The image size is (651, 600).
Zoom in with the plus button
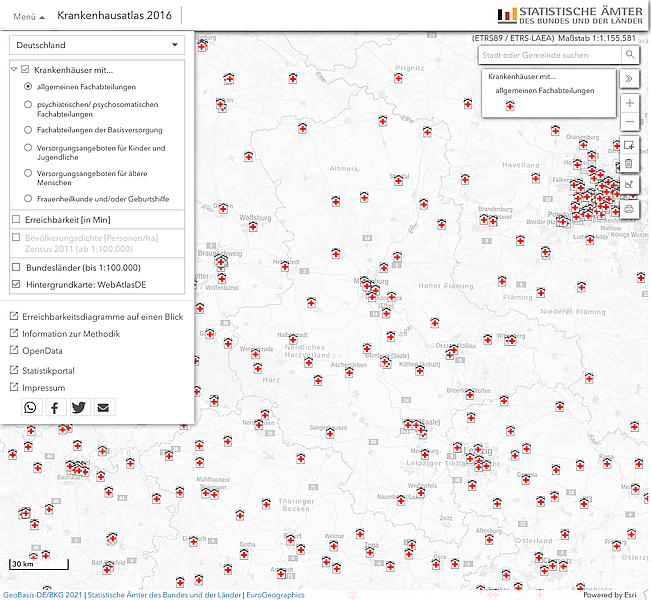(x=629, y=103)
